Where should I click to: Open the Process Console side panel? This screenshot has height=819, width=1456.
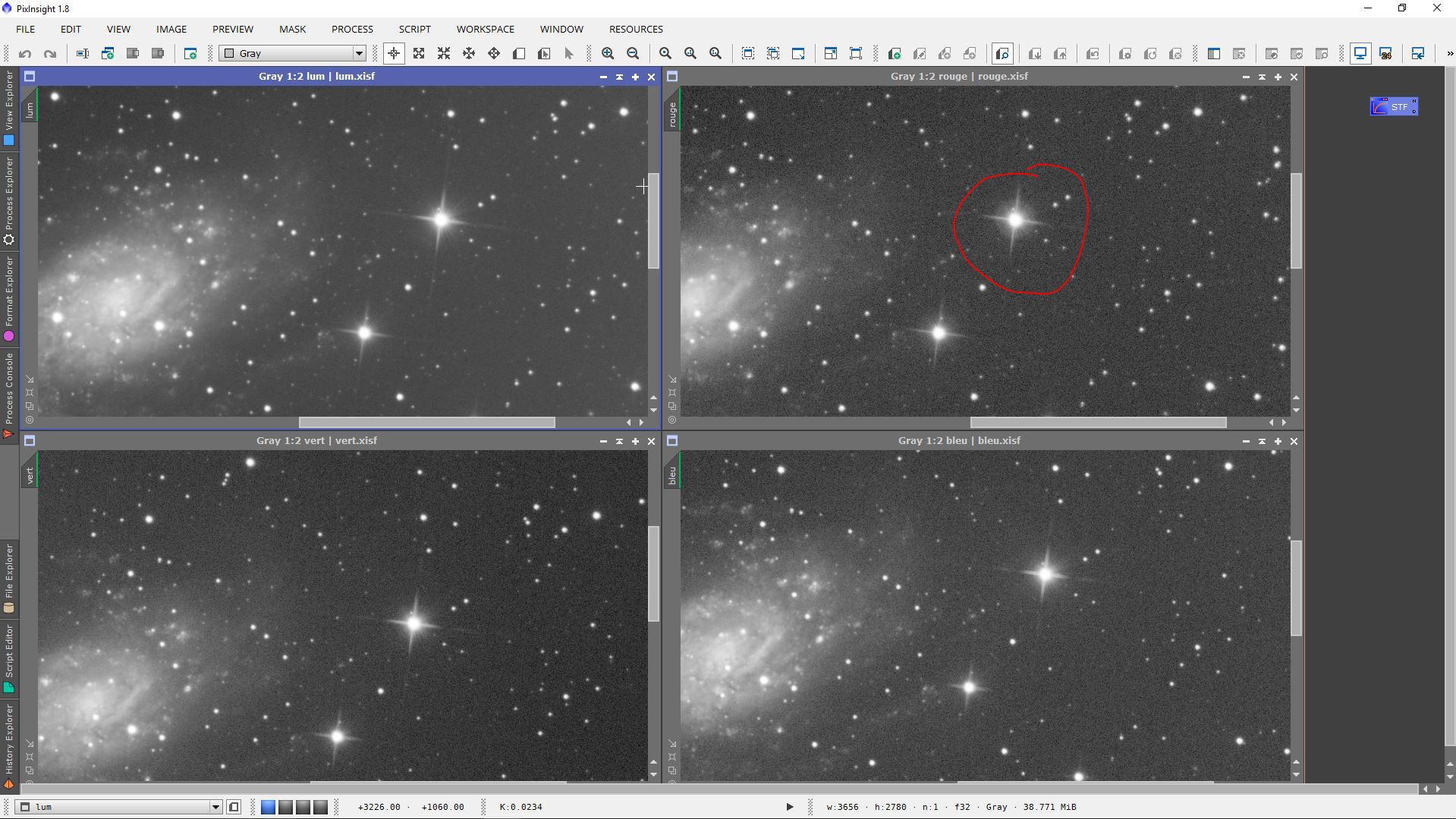tap(9, 395)
